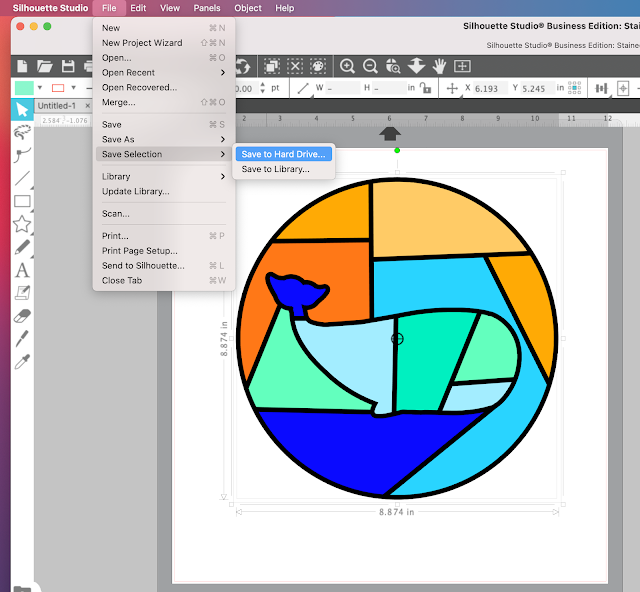Select the Rectangle drawing tool

tap(22, 201)
